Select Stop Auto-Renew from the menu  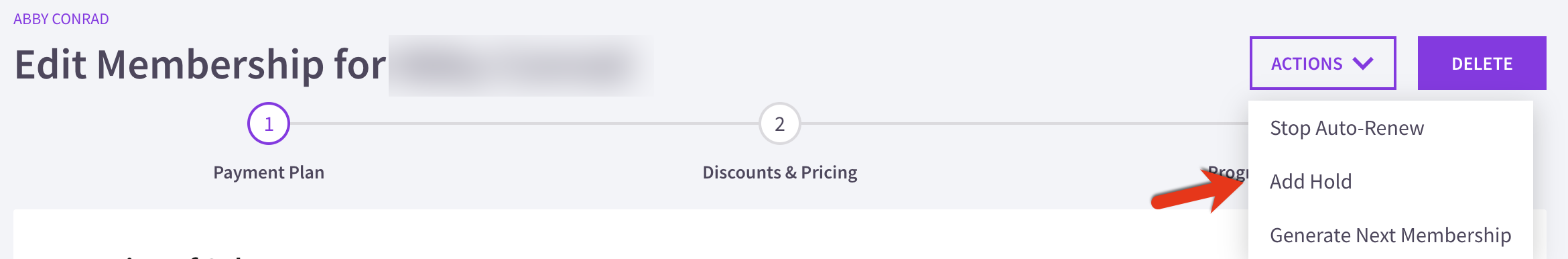pos(1347,127)
